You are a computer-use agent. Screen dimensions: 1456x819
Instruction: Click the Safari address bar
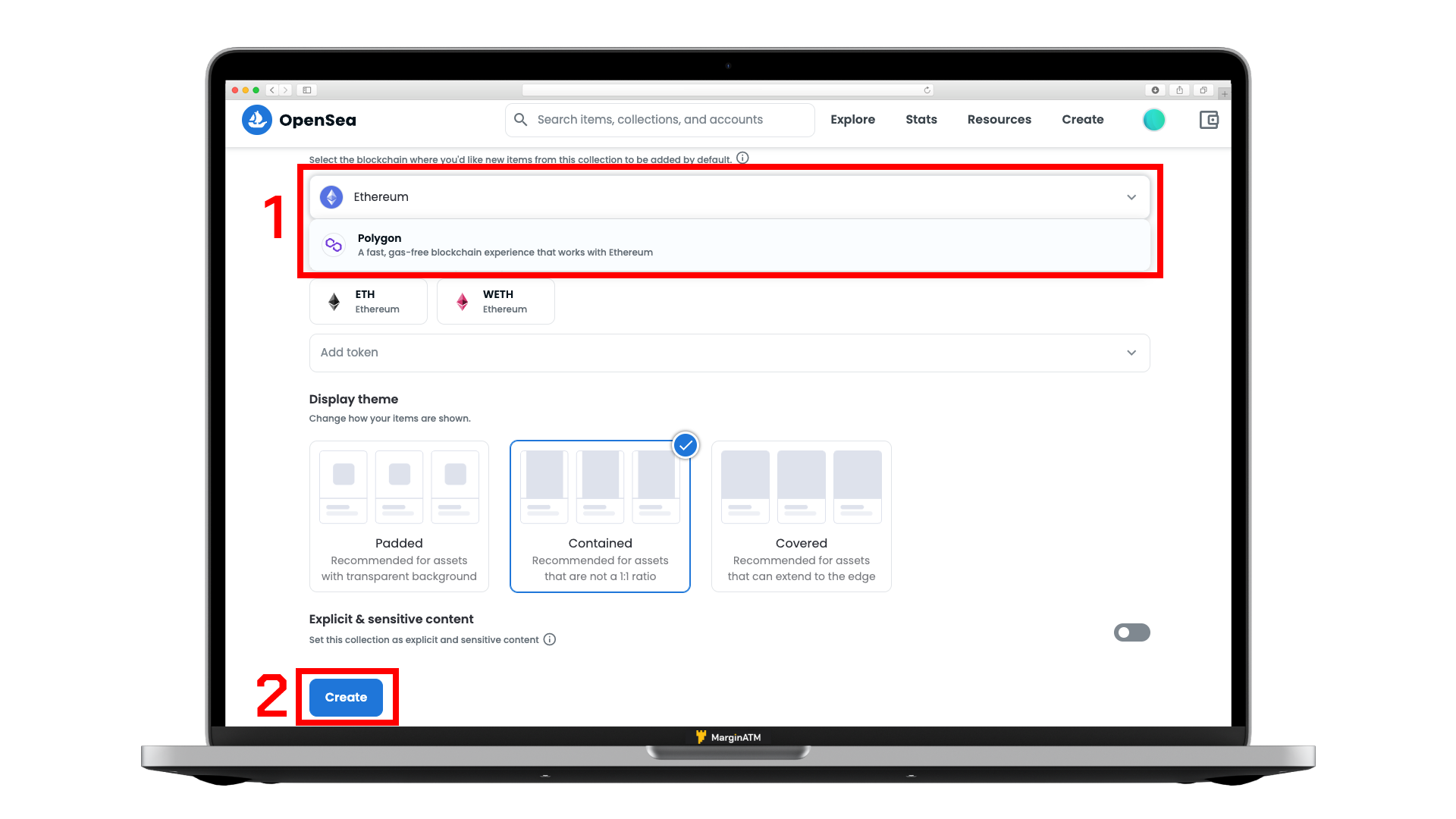tap(728, 90)
